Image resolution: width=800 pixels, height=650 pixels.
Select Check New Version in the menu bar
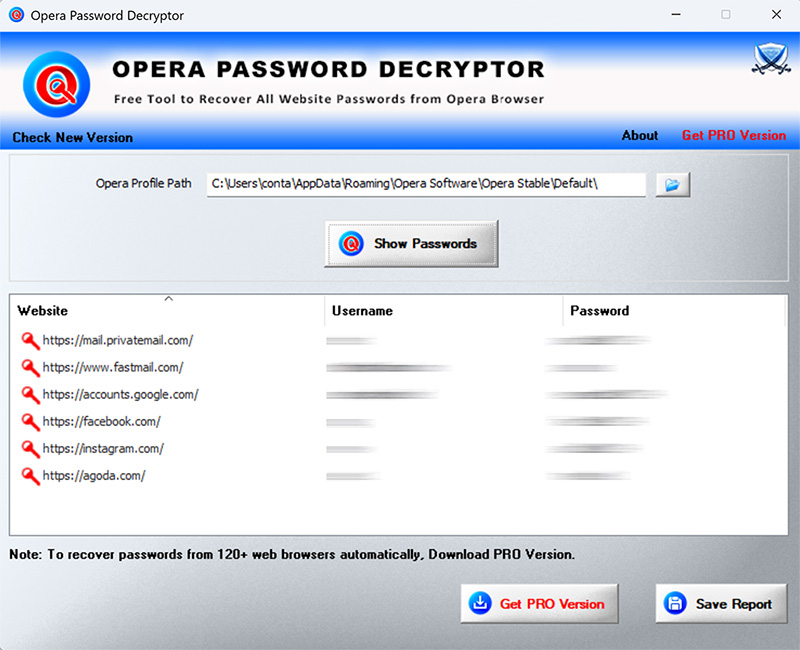pyautogui.click(x=71, y=138)
